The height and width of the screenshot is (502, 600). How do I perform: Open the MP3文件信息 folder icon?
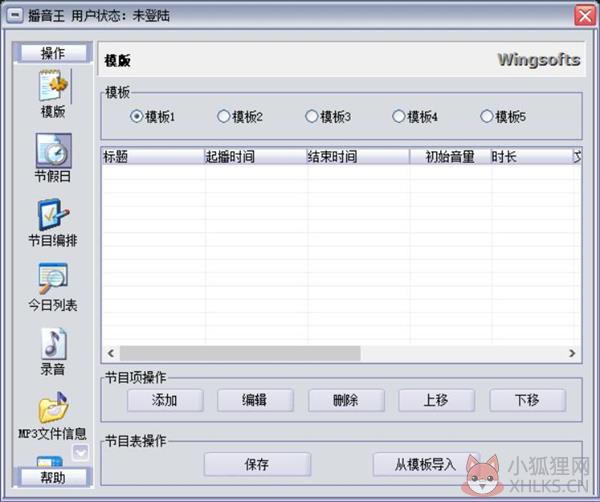click(x=54, y=407)
